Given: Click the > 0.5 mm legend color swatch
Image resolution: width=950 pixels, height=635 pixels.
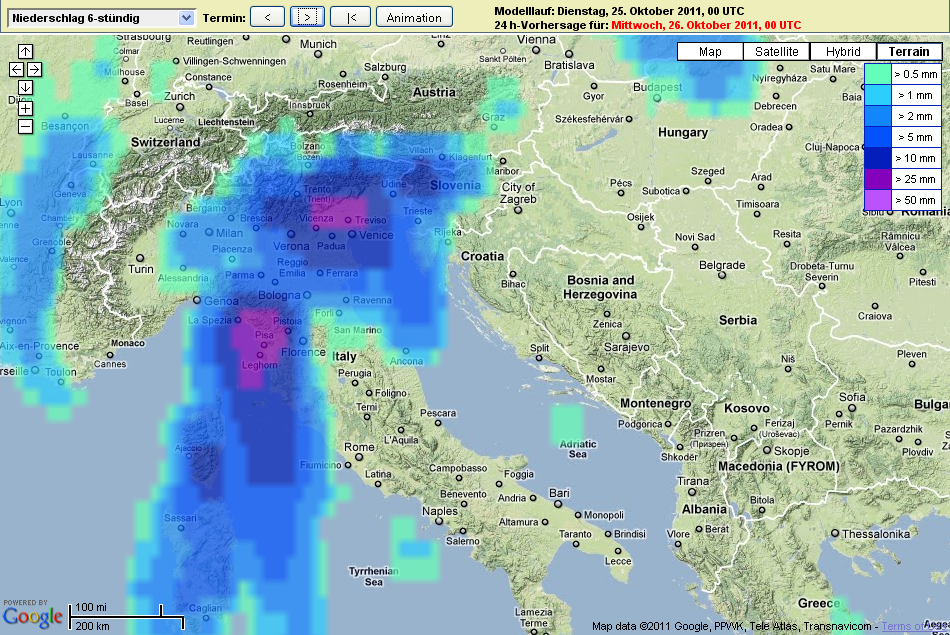Looking at the screenshot, I should tap(877, 74).
